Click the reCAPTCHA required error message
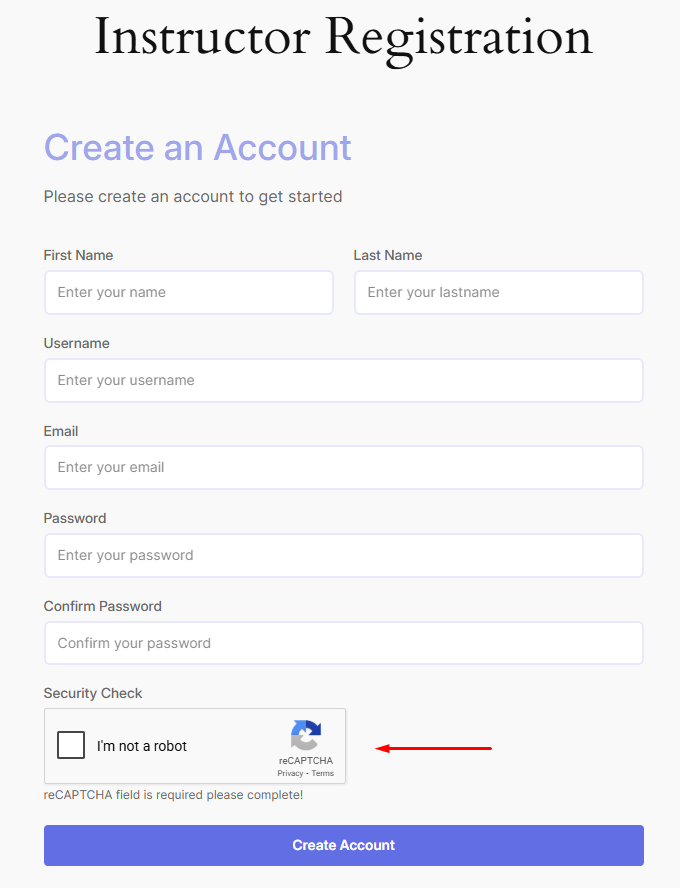The image size is (680, 888). (x=173, y=795)
